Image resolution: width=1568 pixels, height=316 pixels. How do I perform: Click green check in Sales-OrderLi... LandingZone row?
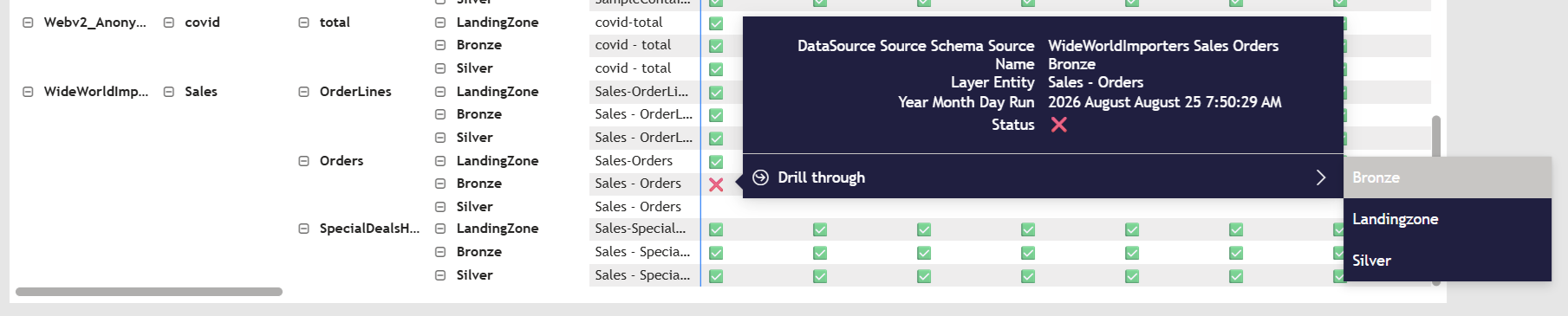[716, 93]
